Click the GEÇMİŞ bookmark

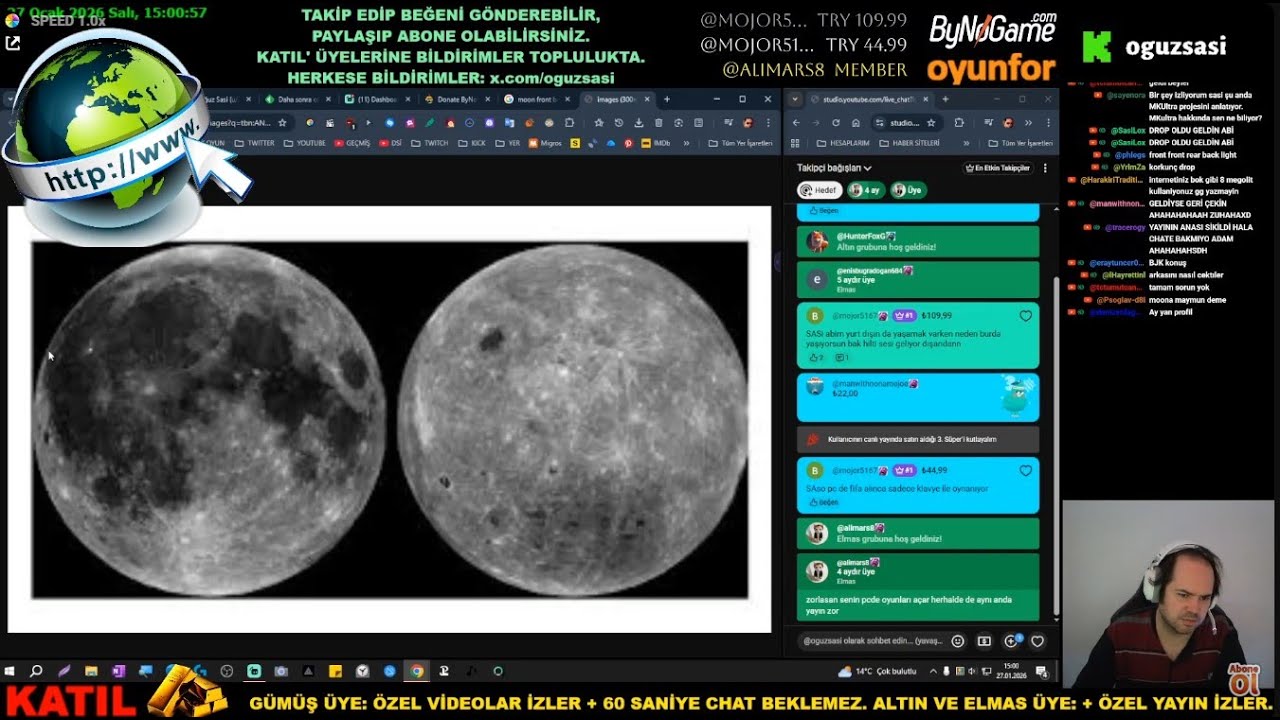point(351,143)
